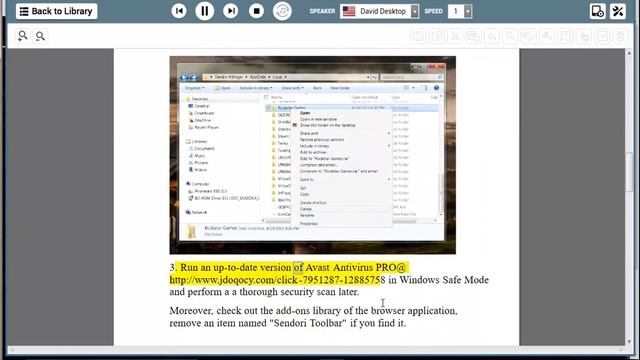Skip to the previous sentence

179,11
